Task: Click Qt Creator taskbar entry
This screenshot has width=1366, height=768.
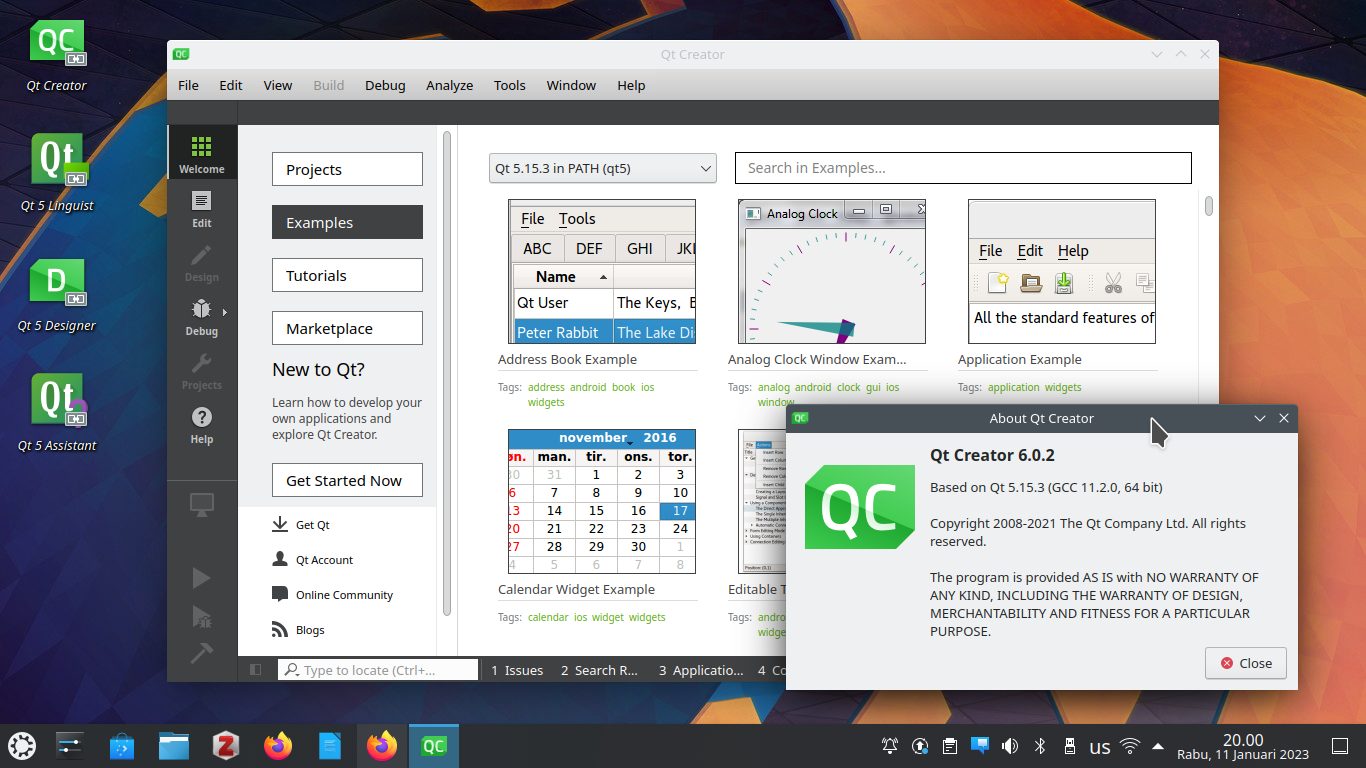Action: tap(434, 746)
